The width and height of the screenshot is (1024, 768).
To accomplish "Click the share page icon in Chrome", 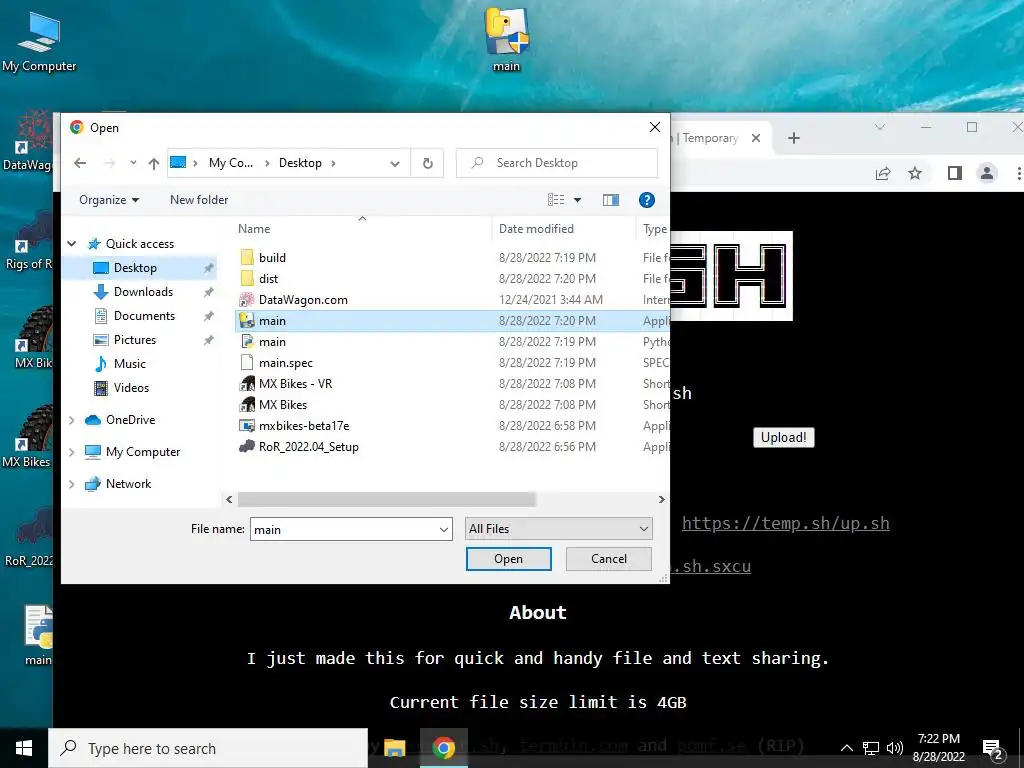I will 883,173.
